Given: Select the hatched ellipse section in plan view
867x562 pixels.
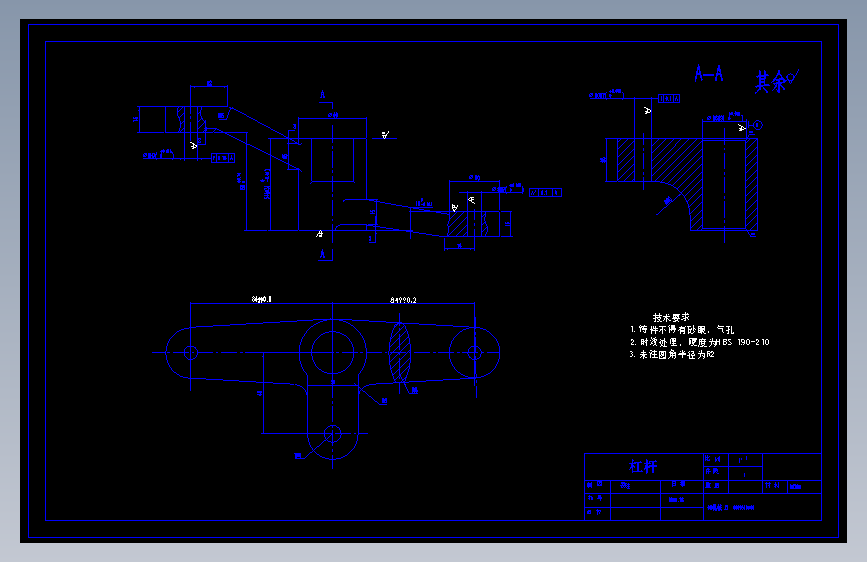Looking at the screenshot, I should (x=400, y=352).
